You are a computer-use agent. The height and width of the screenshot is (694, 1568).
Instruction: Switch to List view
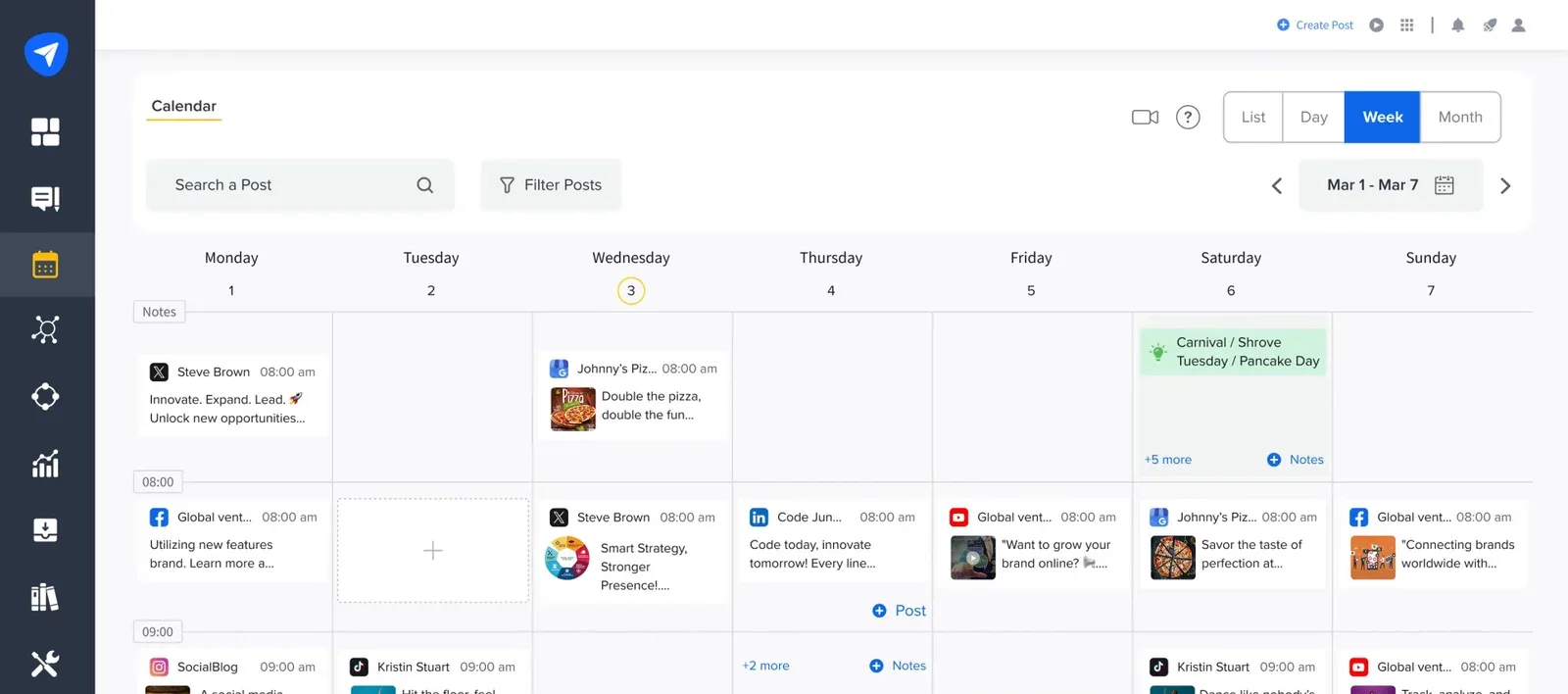1253,118
